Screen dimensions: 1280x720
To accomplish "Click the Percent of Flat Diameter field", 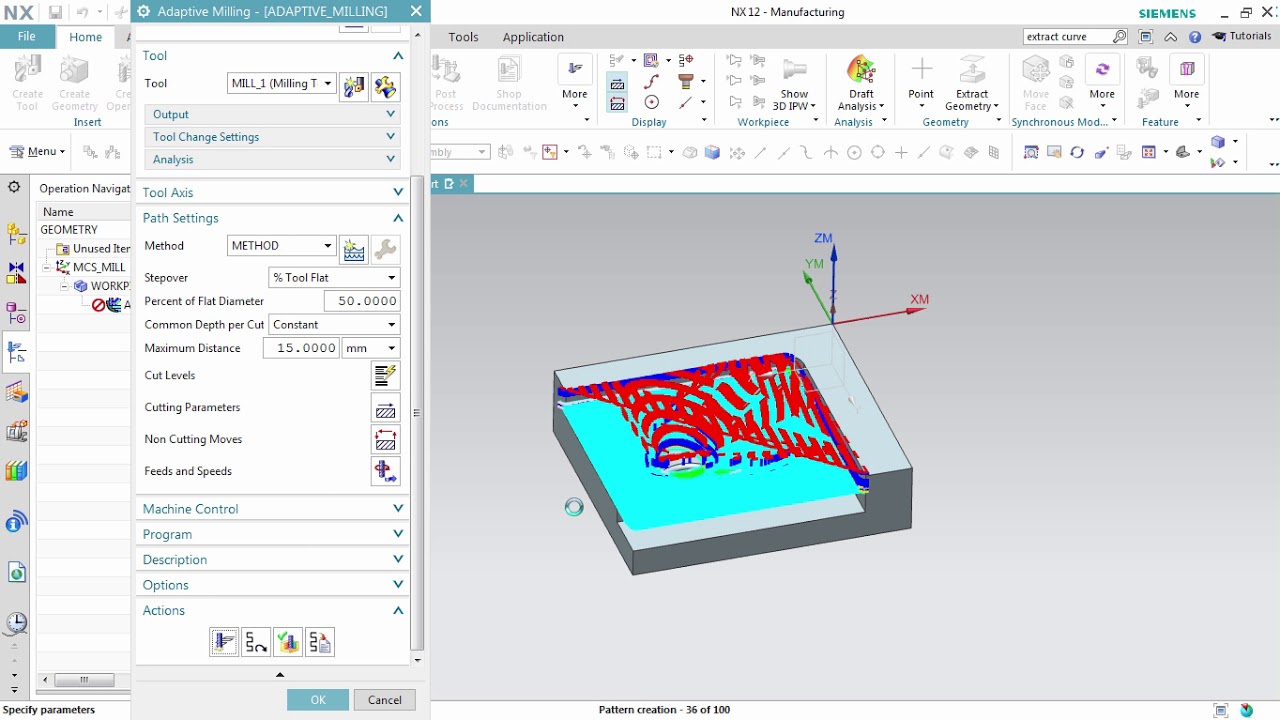I will tap(362, 301).
